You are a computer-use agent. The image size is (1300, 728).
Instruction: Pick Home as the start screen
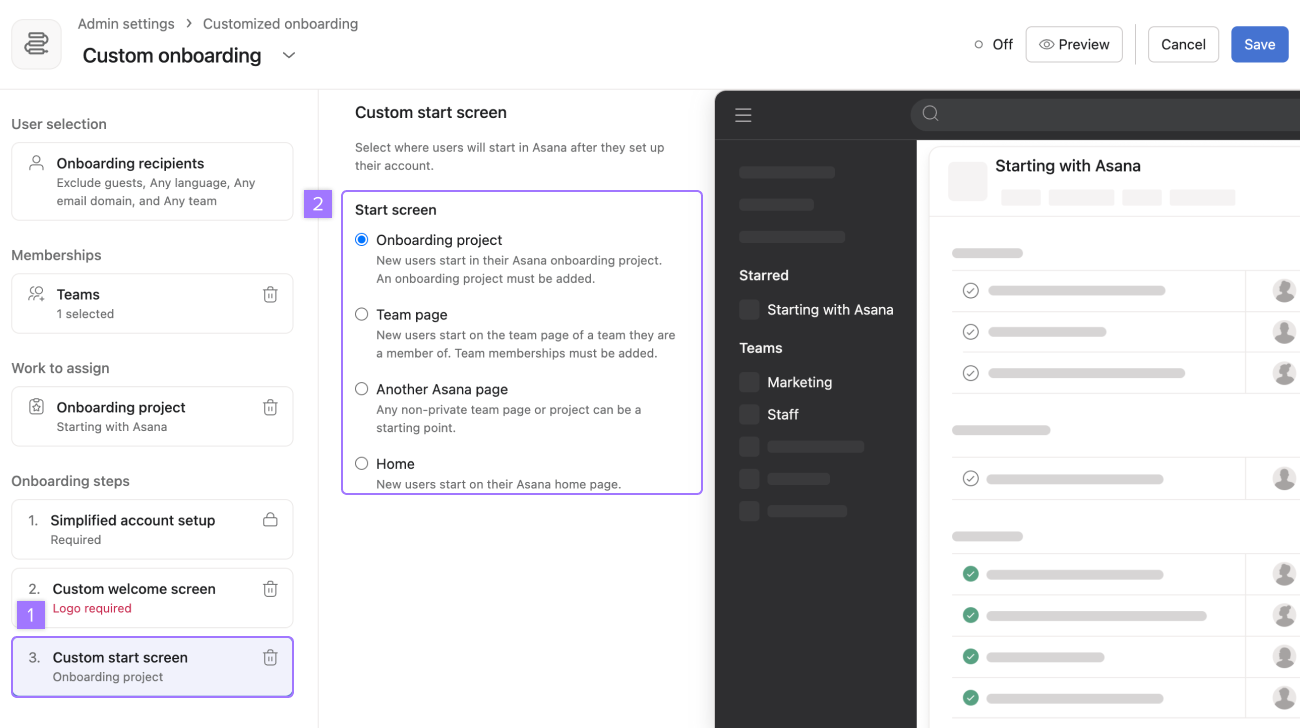(x=362, y=464)
